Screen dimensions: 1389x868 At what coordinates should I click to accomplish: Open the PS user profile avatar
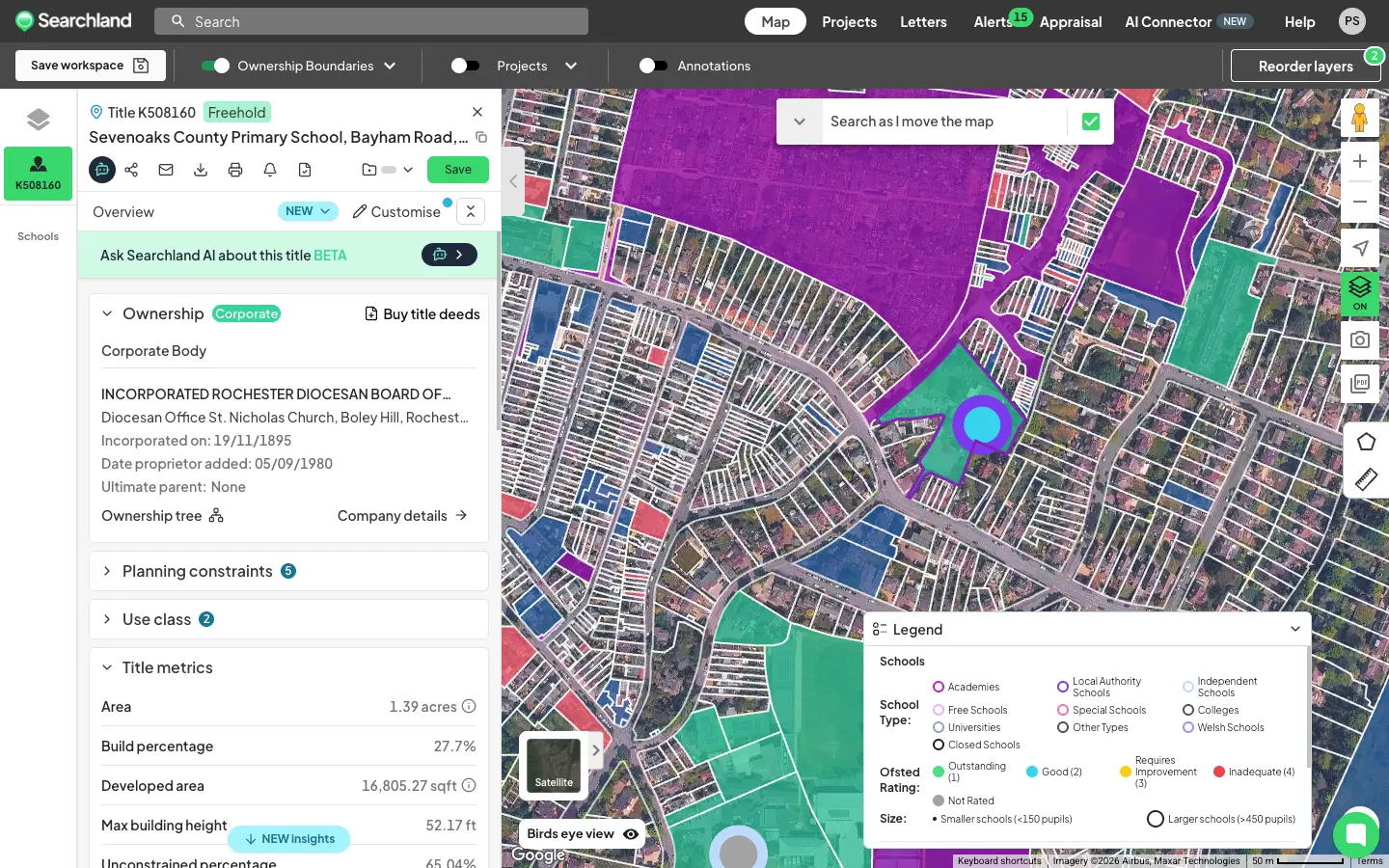tap(1352, 21)
